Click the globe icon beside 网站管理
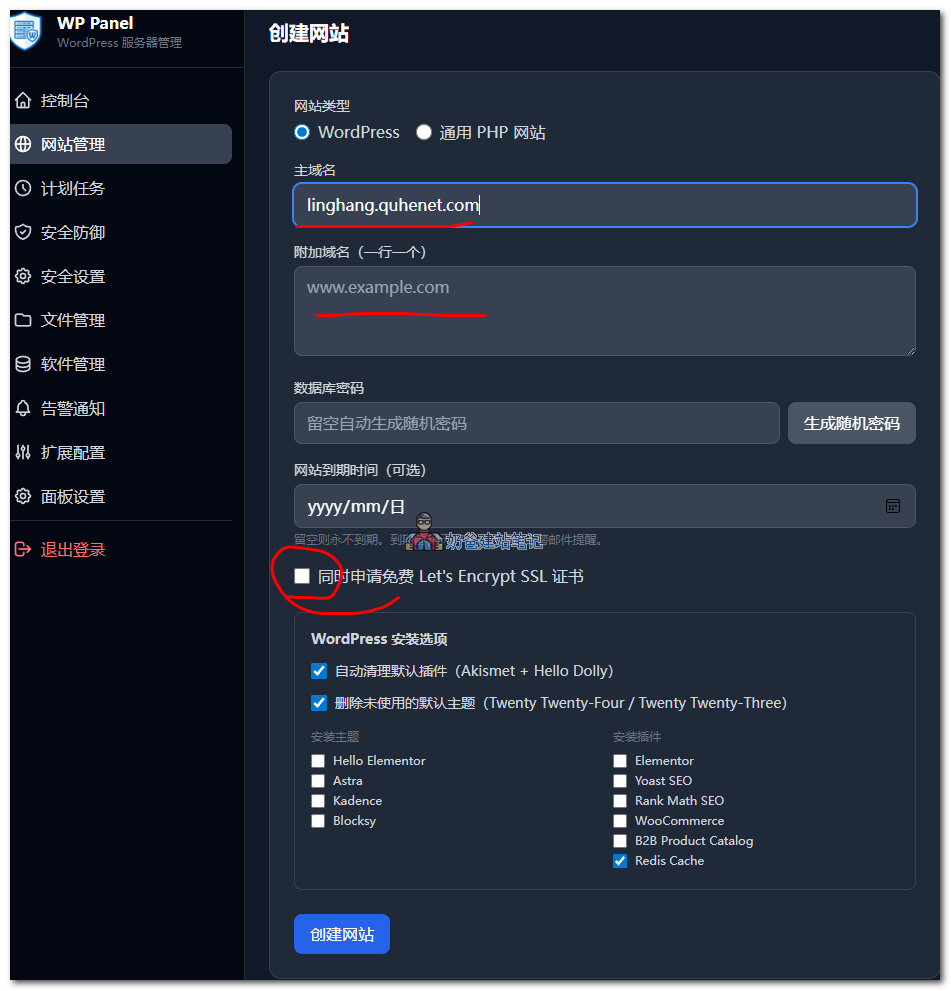 pyautogui.click(x=23, y=144)
